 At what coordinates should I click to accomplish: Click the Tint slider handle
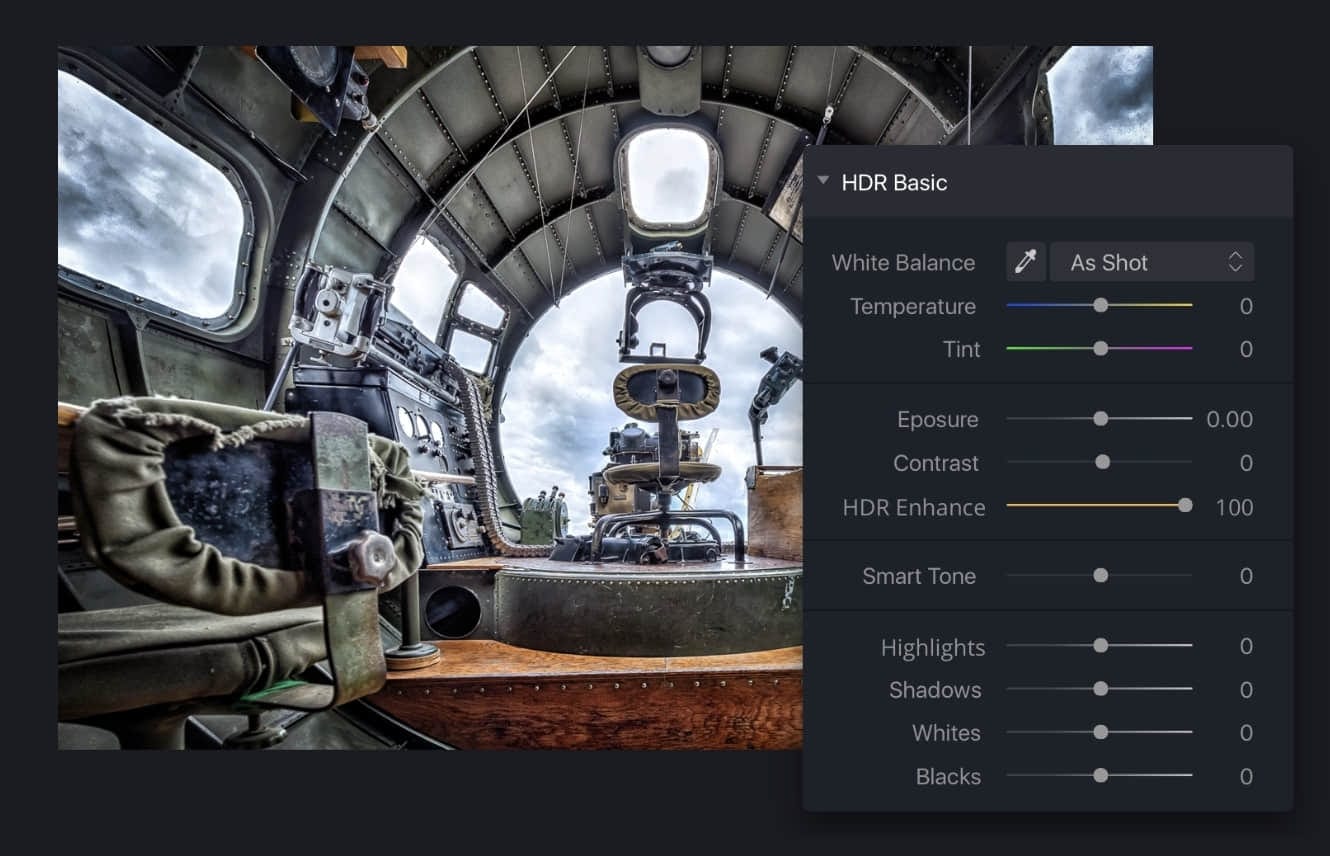pos(1100,348)
